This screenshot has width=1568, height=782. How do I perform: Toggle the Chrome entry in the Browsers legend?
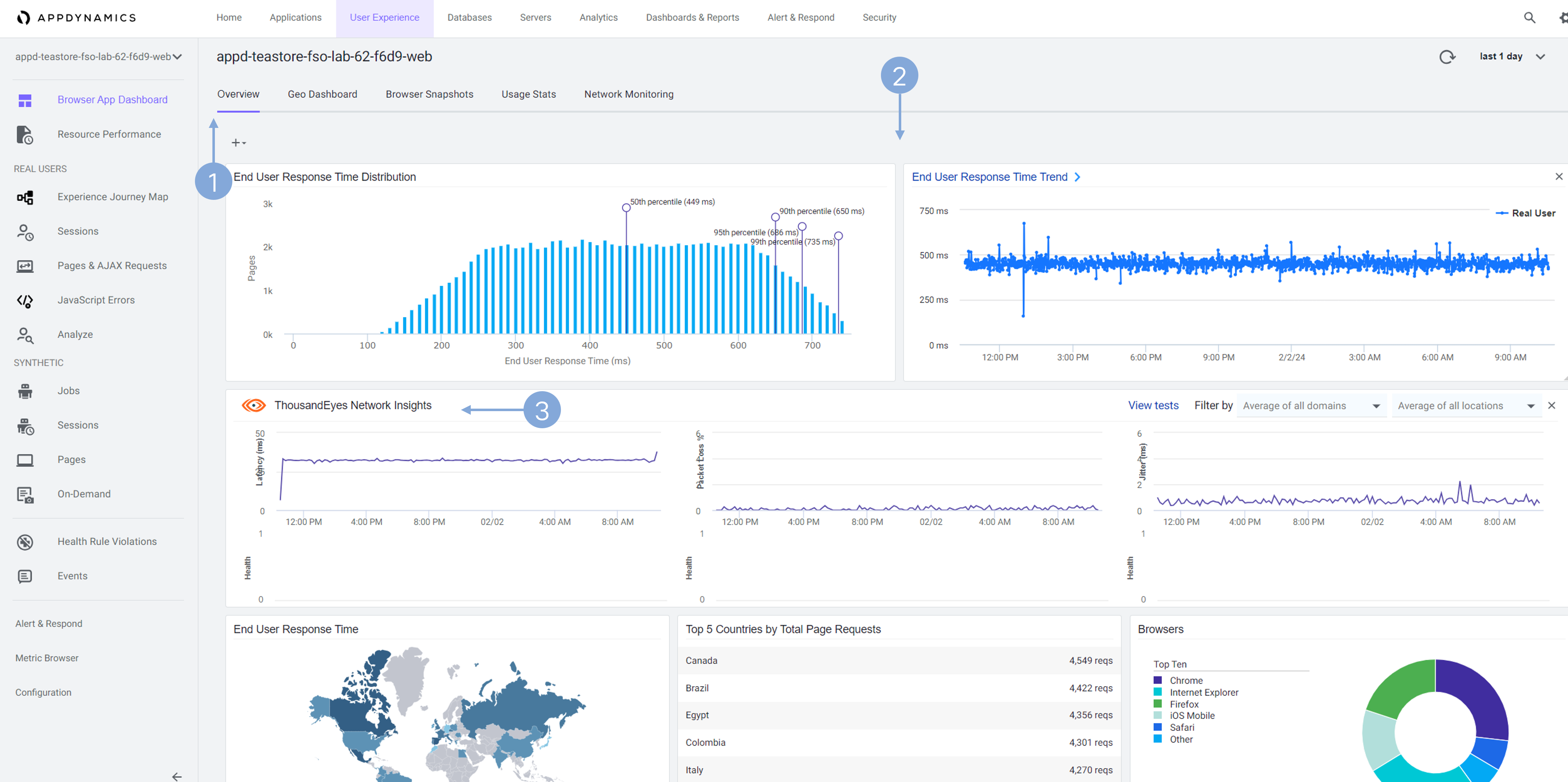click(x=1185, y=680)
